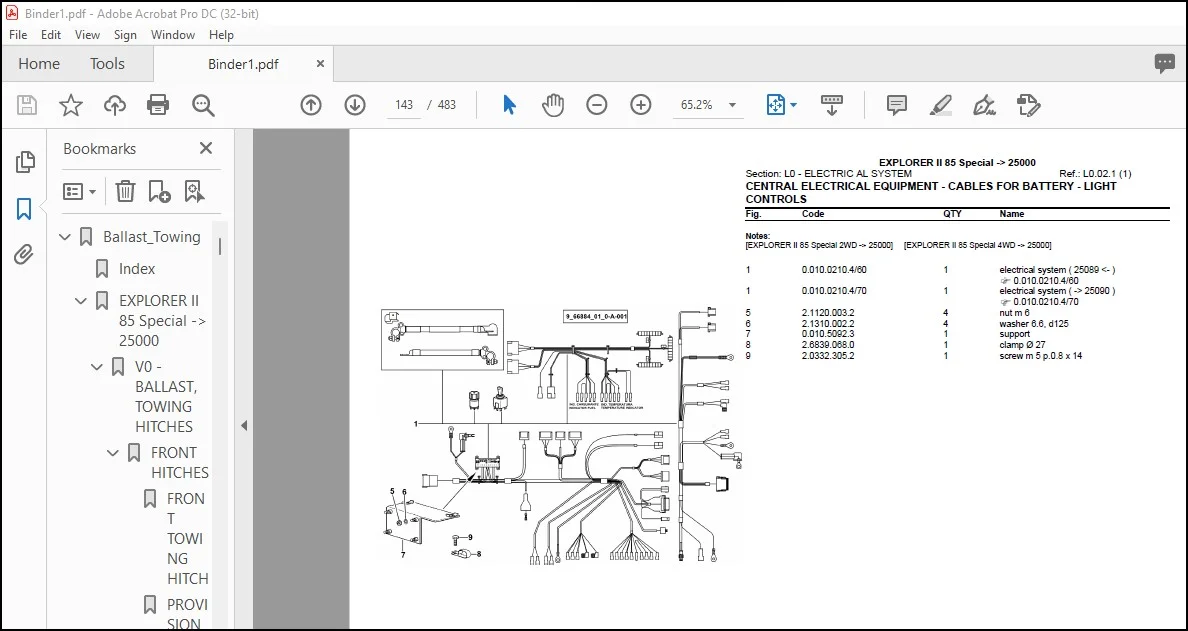Click part code 0.010.5092.3
Viewport: 1188px width, 631px height.
828,334
